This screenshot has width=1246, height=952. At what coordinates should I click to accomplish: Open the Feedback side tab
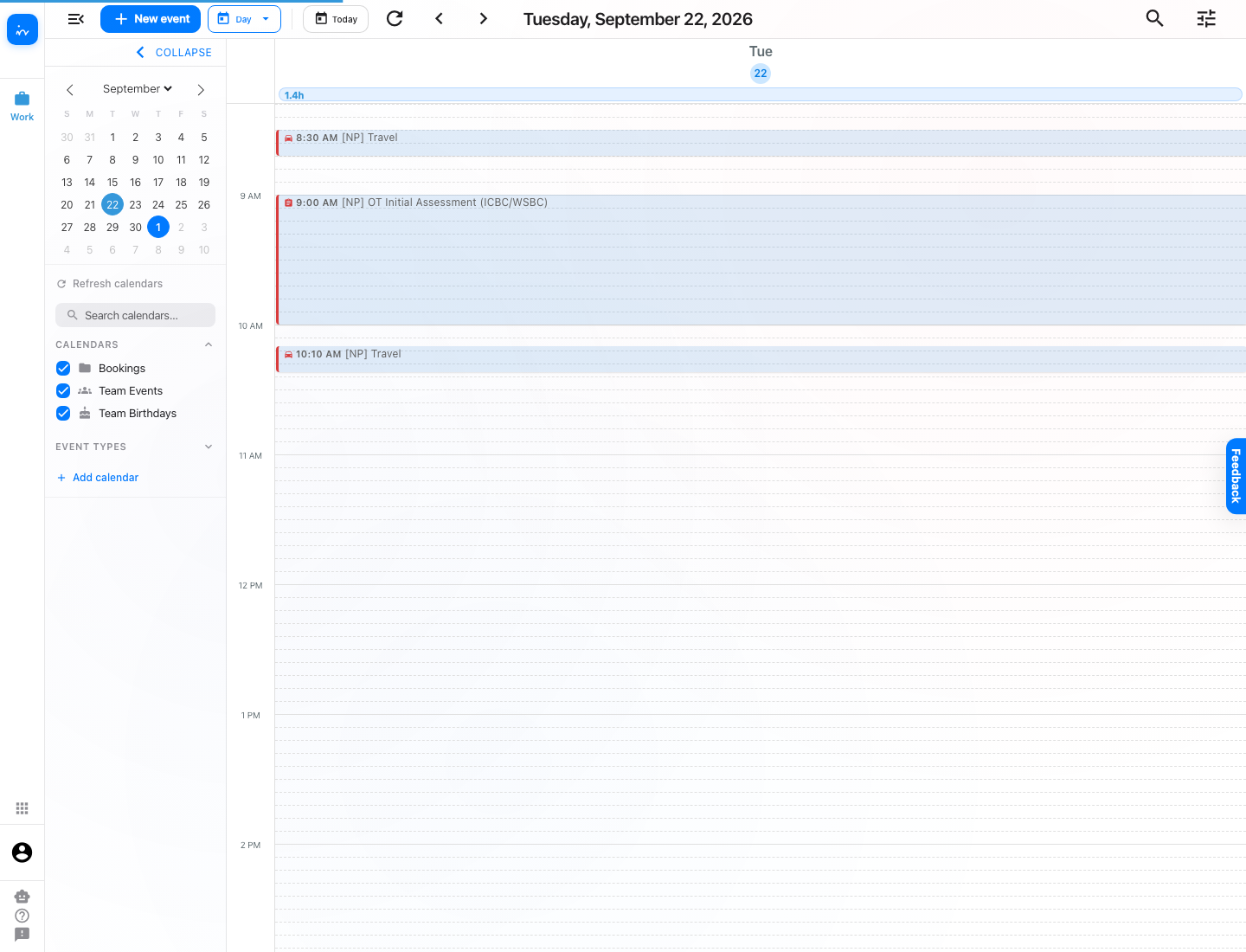[x=1236, y=476]
